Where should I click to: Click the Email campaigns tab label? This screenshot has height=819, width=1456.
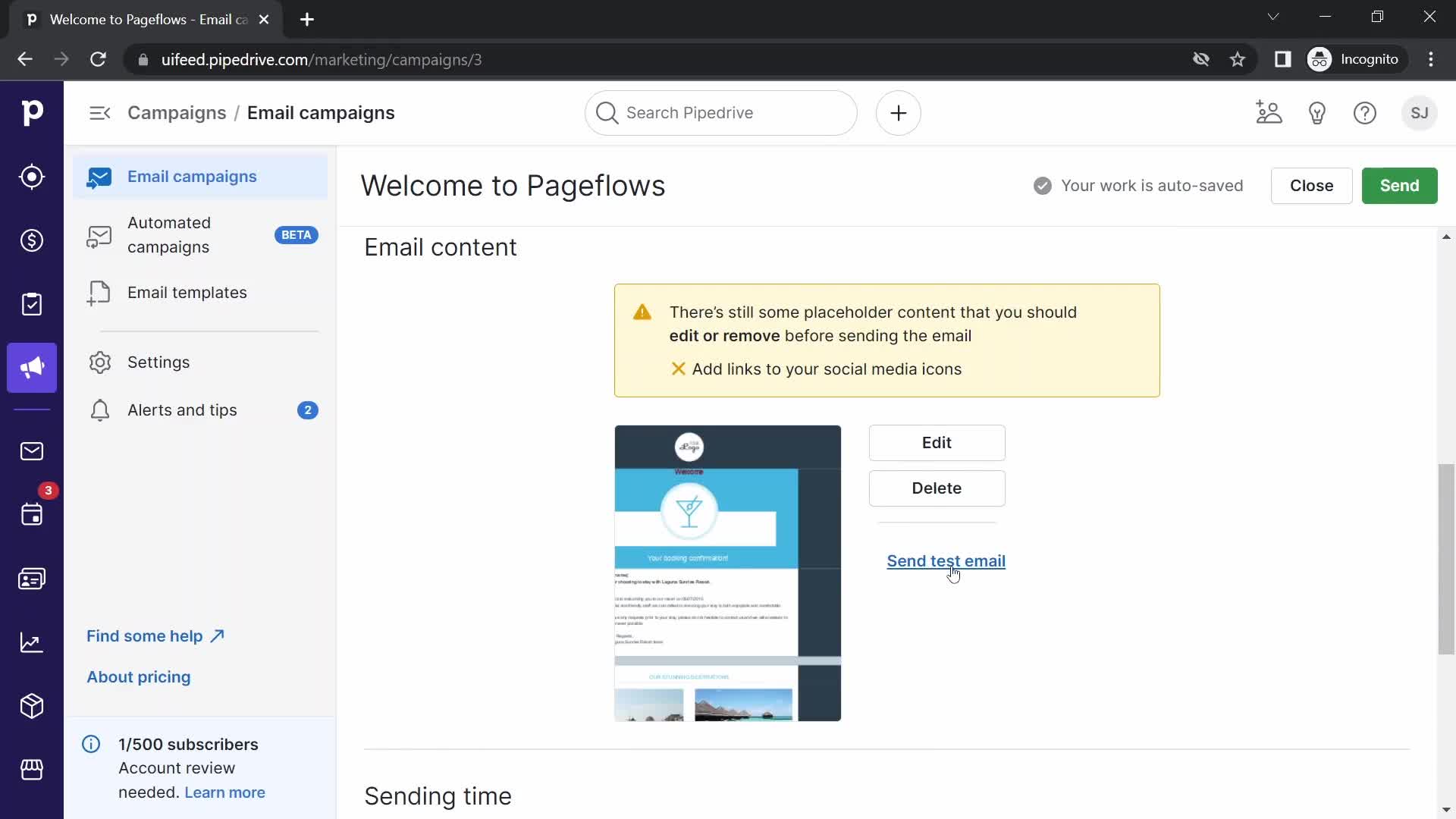click(192, 177)
